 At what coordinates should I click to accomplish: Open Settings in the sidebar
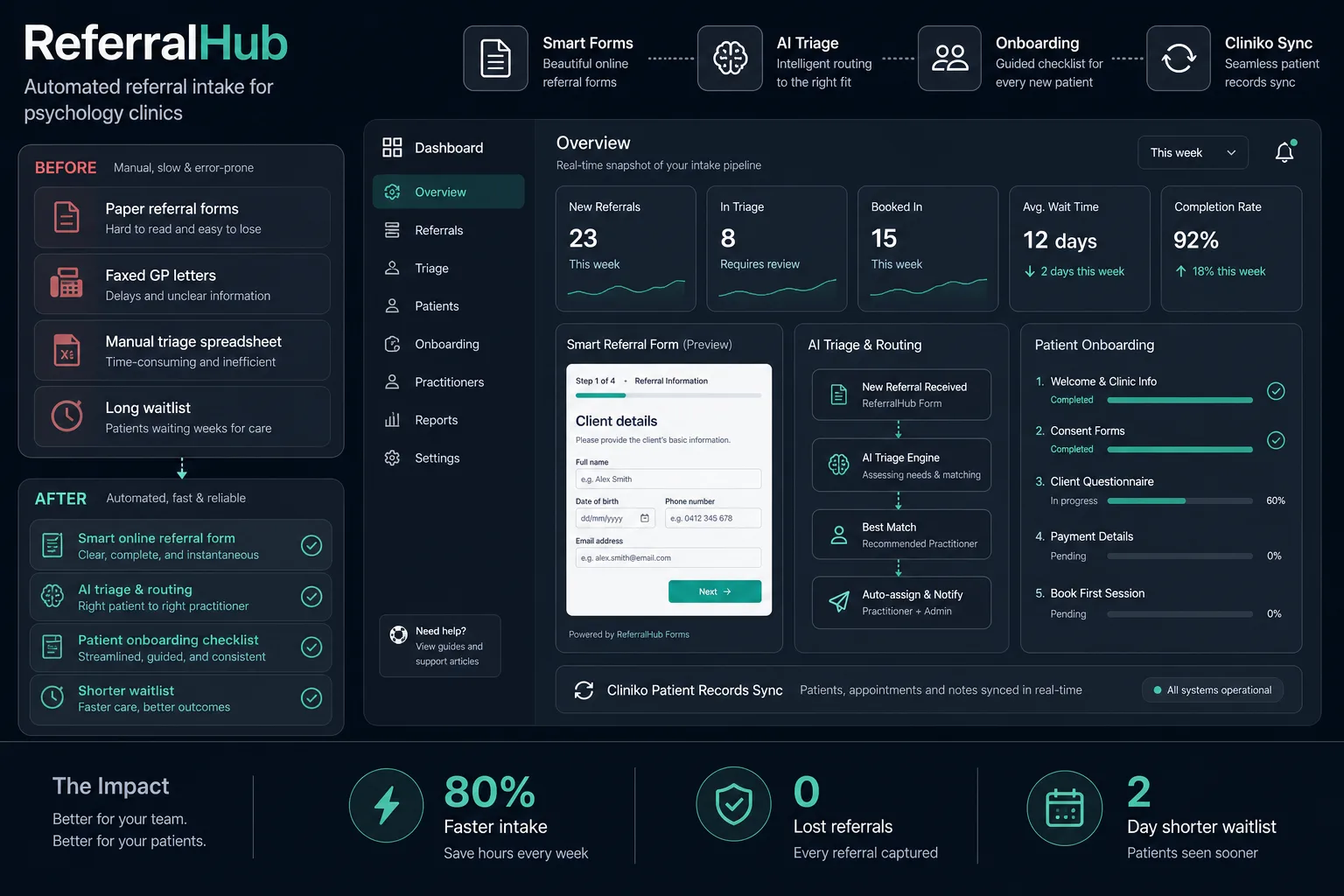pos(448,458)
